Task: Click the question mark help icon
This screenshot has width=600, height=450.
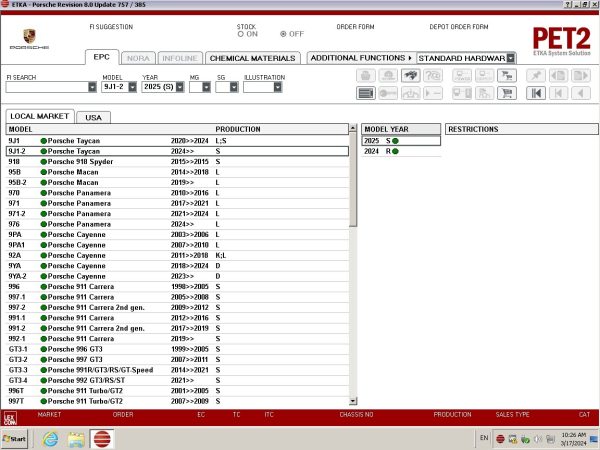Action: point(433,75)
